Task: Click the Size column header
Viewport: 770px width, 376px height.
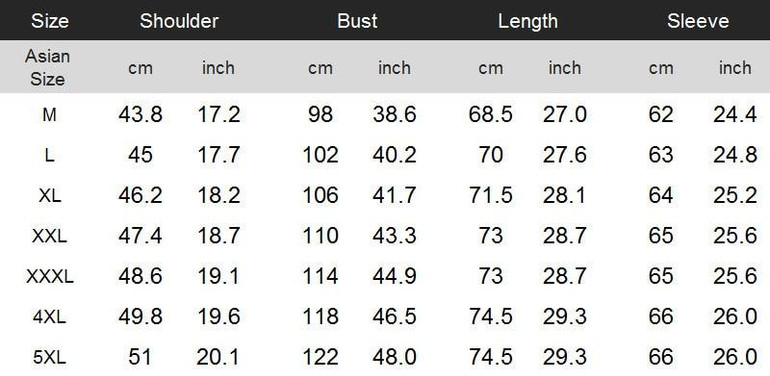Action: [50, 21]
